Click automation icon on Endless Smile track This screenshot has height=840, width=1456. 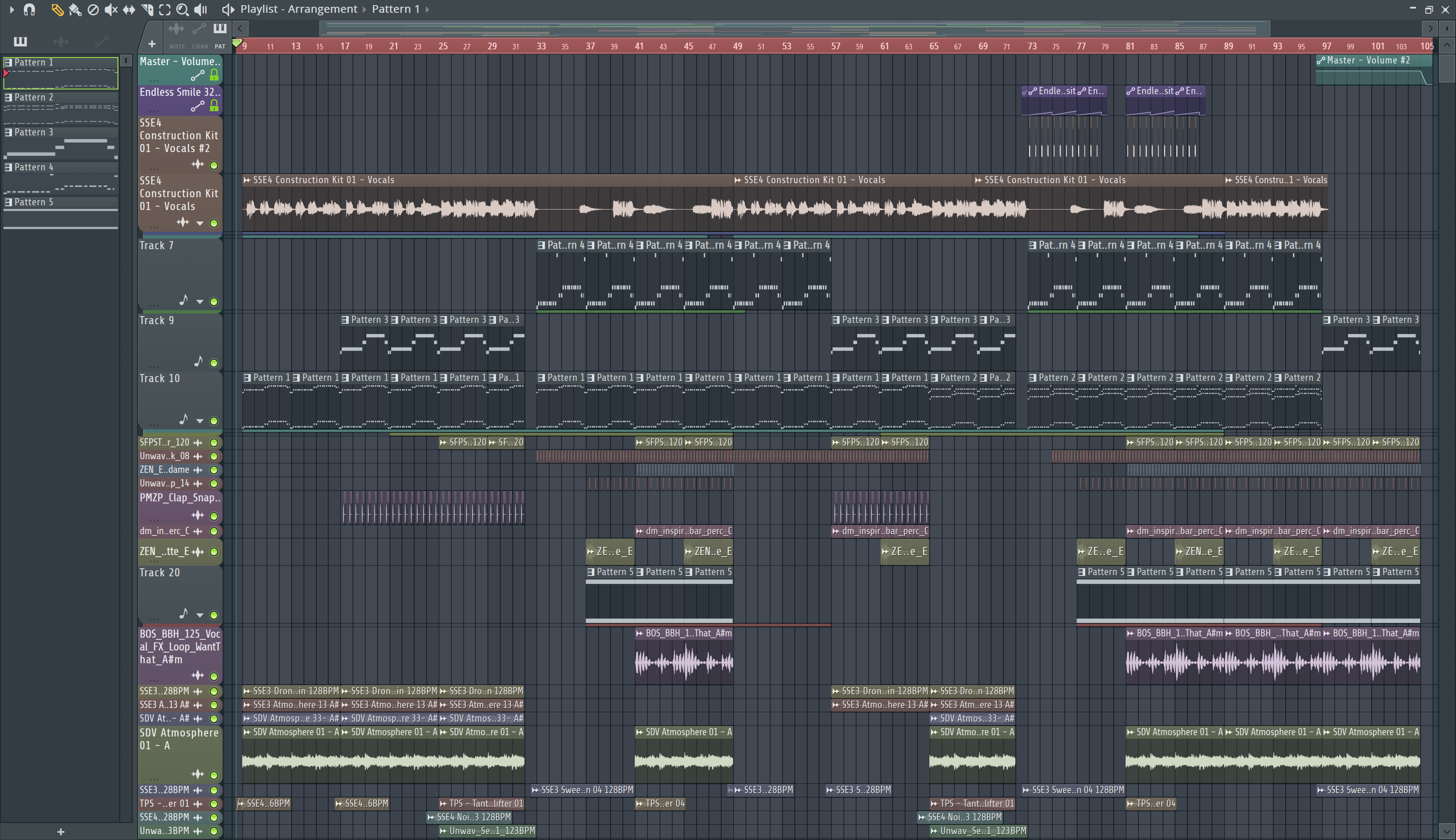tap(198, 106)
